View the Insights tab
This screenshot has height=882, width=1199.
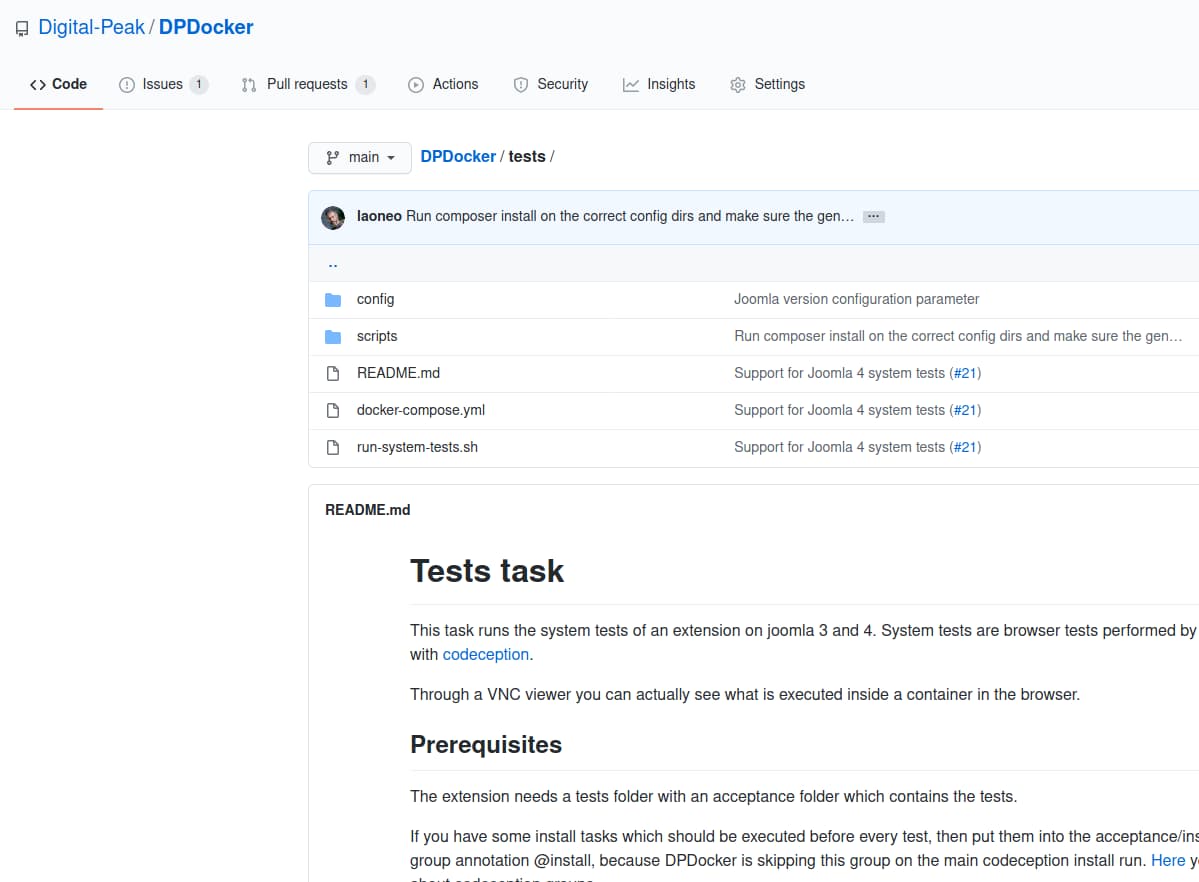click(x=659, y=85)
